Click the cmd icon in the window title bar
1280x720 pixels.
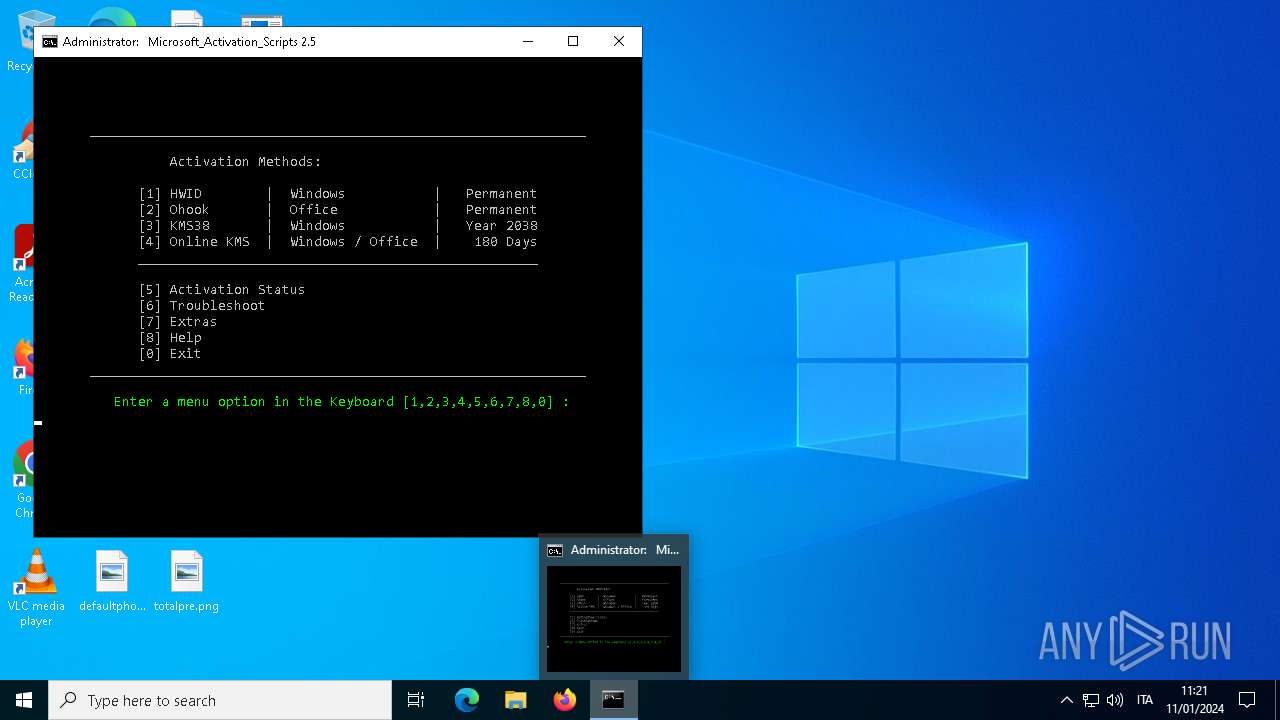50,42
